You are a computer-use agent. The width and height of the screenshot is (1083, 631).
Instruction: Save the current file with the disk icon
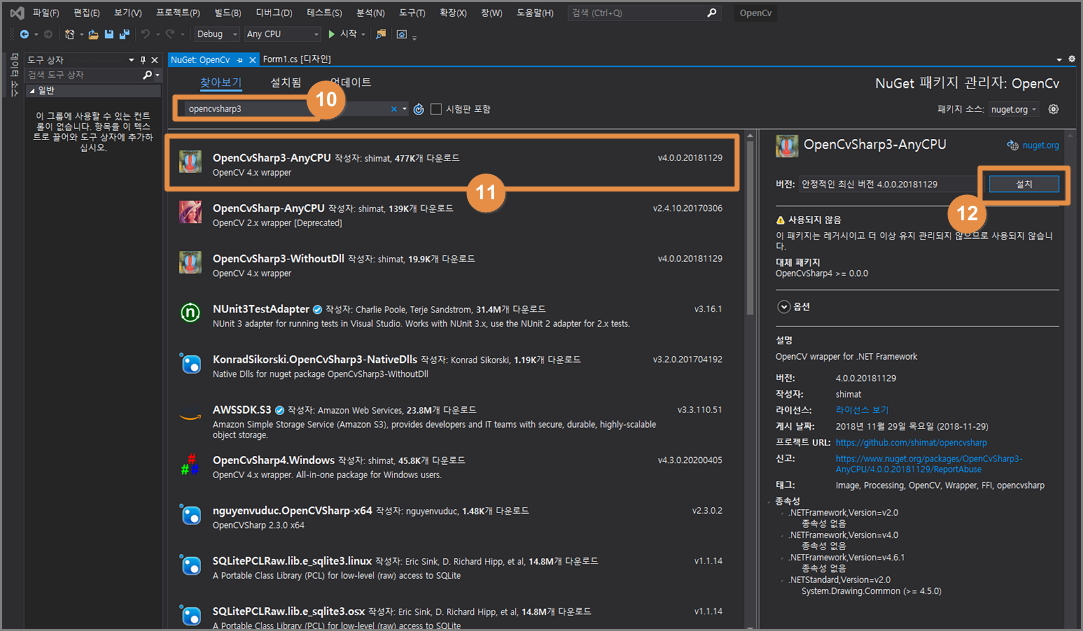(x=109, y=34)
